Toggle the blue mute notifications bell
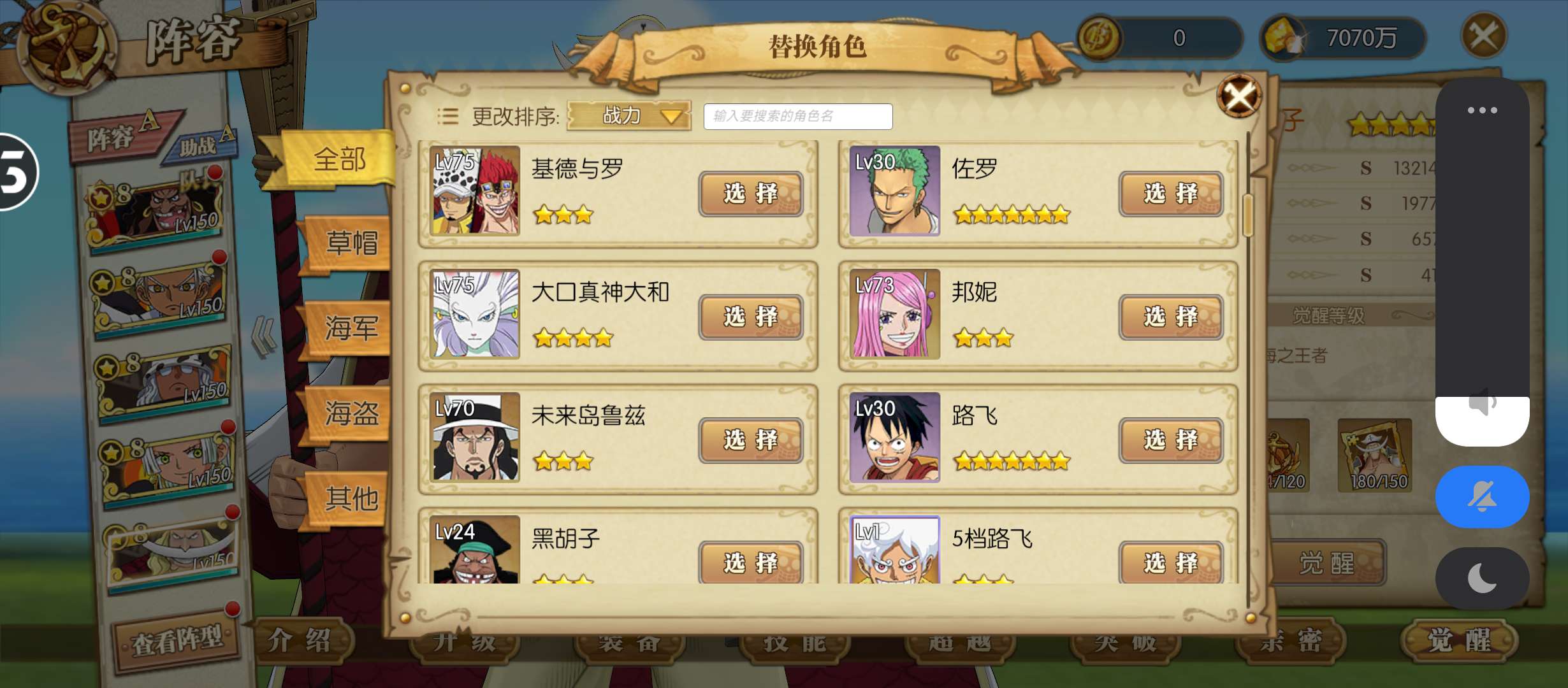 (x=1482, y=497)
